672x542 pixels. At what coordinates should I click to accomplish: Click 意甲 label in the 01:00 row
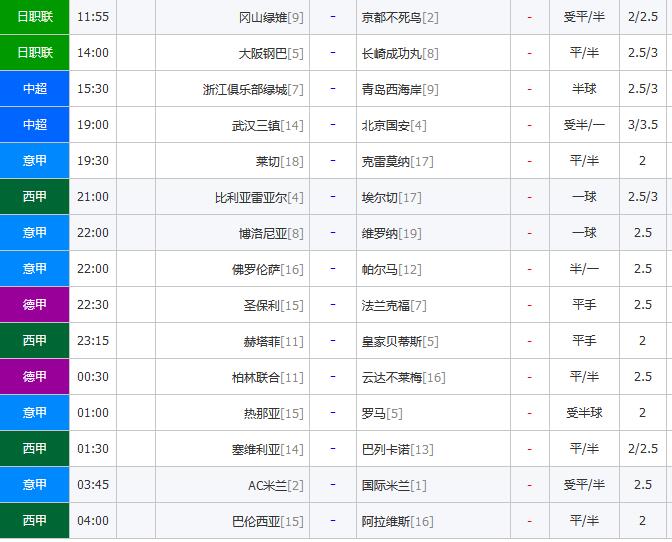[x=35, y=413]
